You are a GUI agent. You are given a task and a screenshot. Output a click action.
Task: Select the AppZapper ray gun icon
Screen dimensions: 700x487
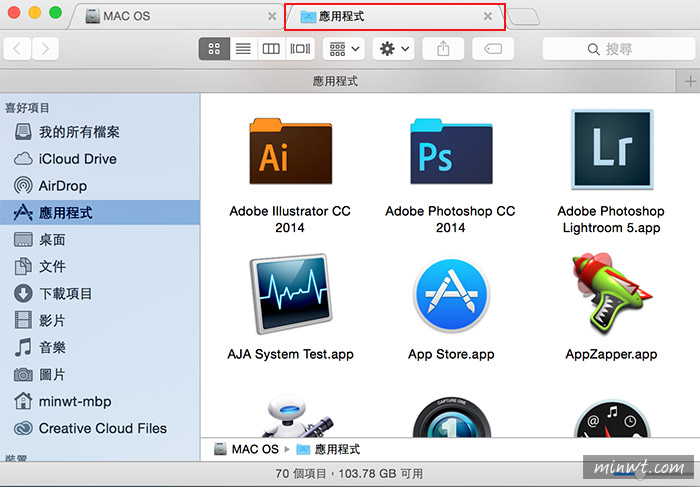pyautogui.click(x=611, y=293)
